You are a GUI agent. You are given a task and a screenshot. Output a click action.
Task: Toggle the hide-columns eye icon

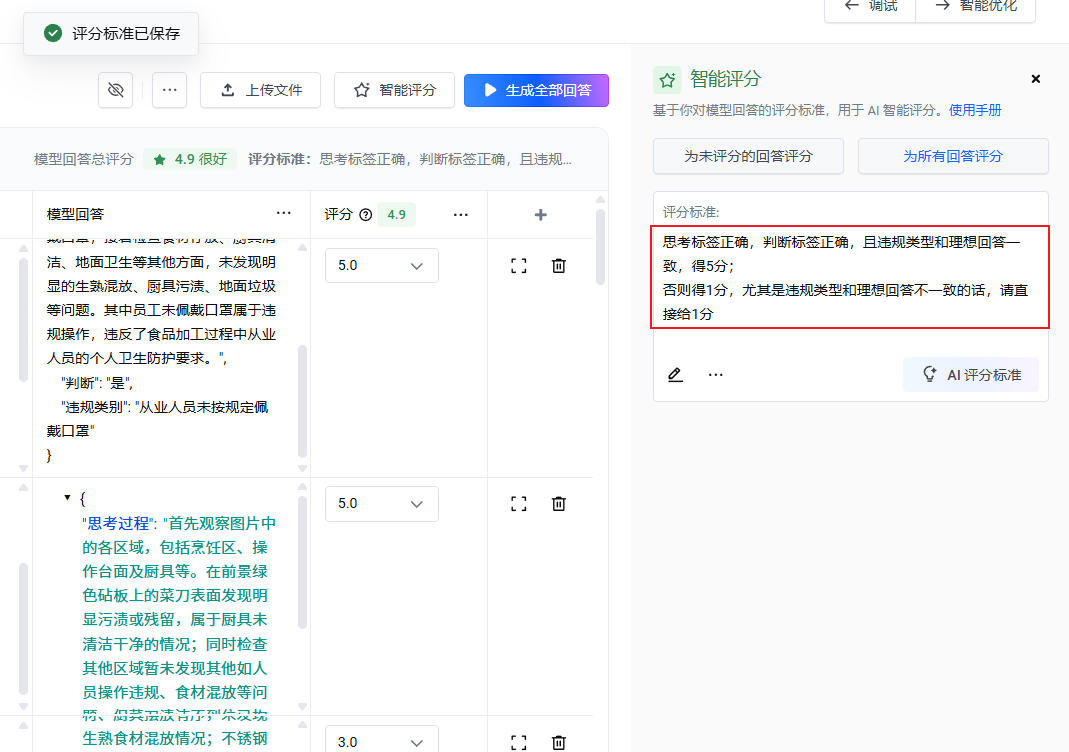click(115, 90)
